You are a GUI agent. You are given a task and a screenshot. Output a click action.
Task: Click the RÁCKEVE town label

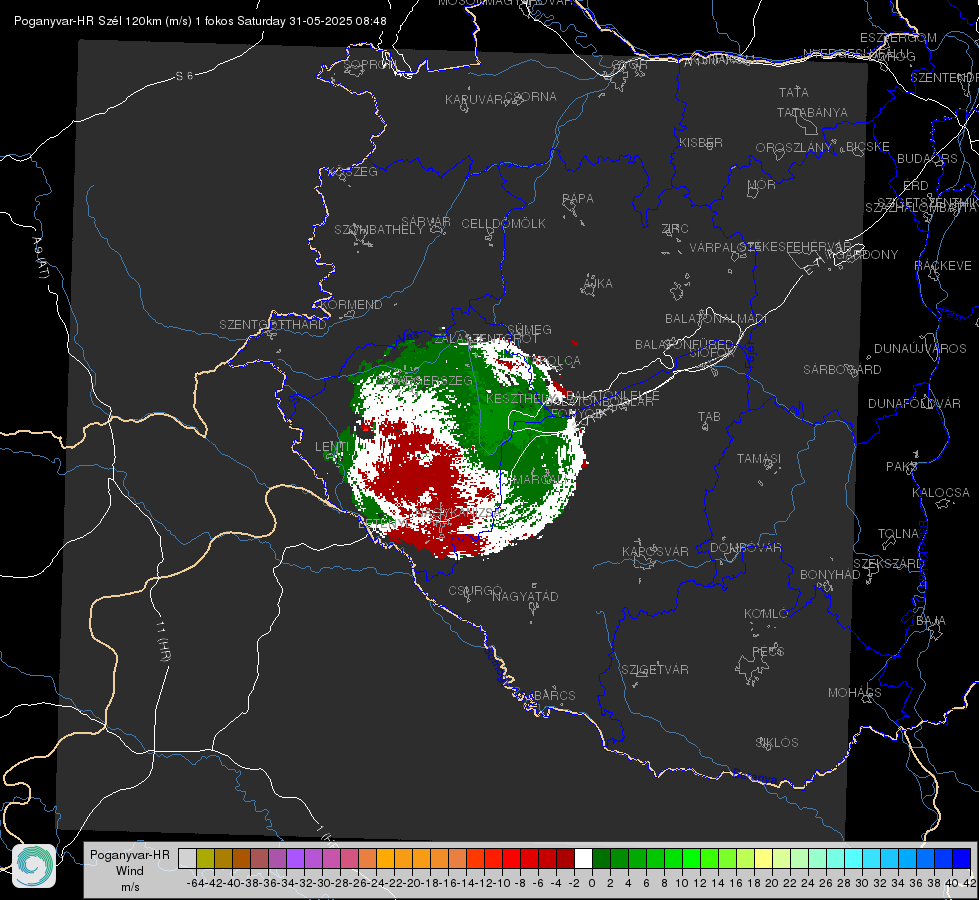[x=943, y=266]
